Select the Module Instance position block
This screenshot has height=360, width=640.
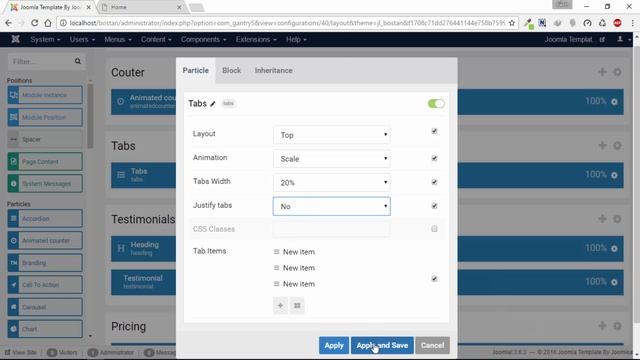click(45, 95)
